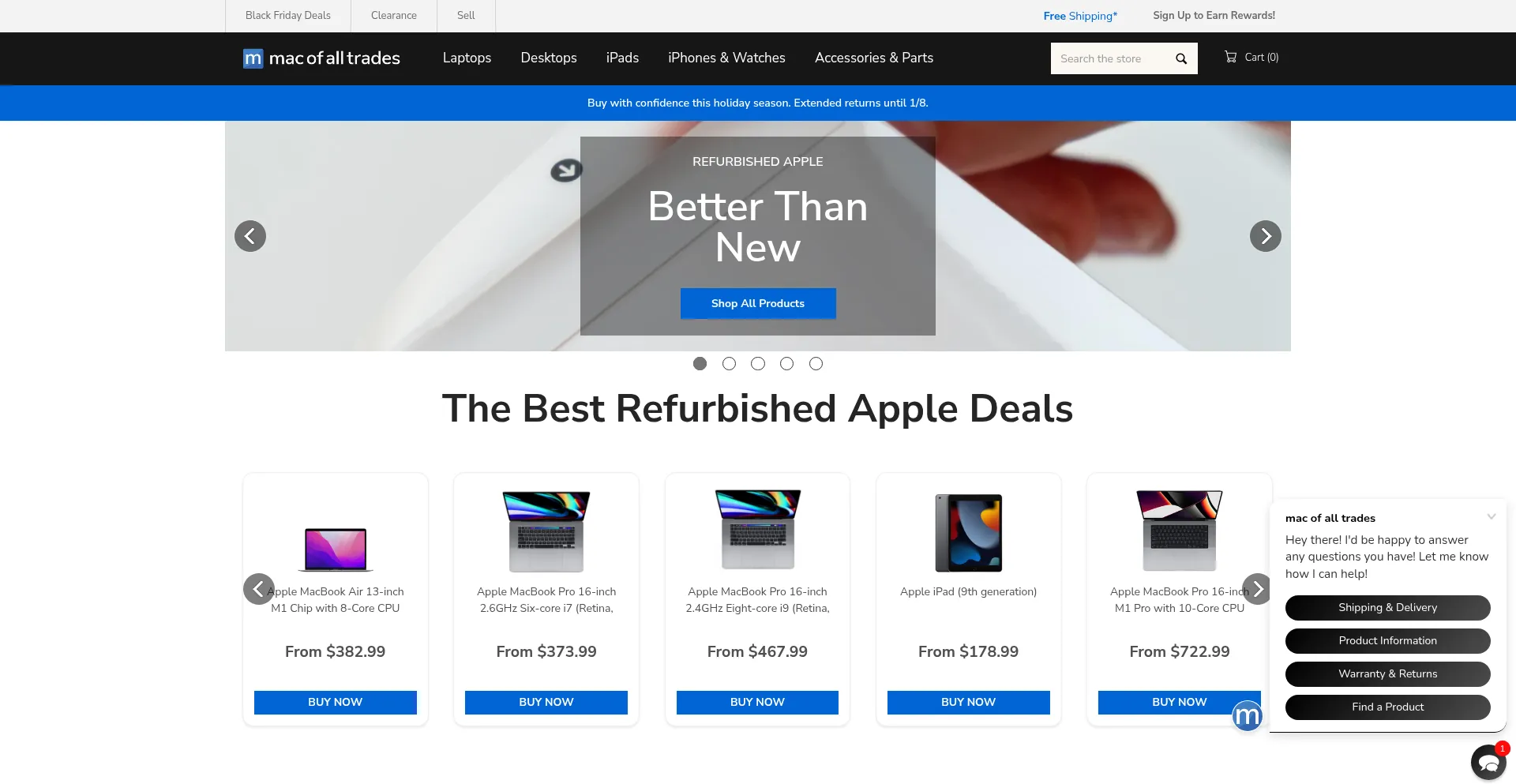Click the Shop All Products button
The height and width of the screenshot is (784, 1516).
click(758, 303)
